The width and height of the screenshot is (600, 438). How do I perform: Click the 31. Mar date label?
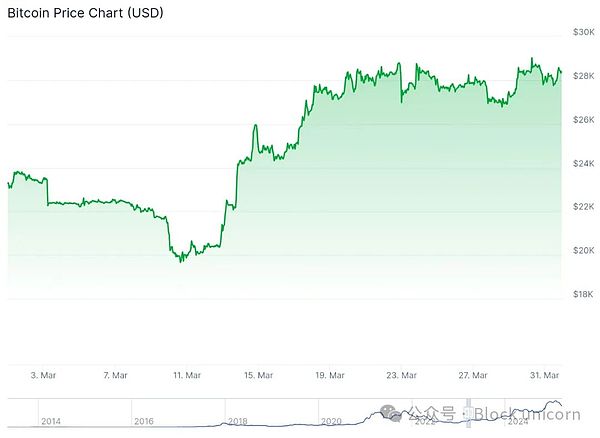(x=544, y=375)
